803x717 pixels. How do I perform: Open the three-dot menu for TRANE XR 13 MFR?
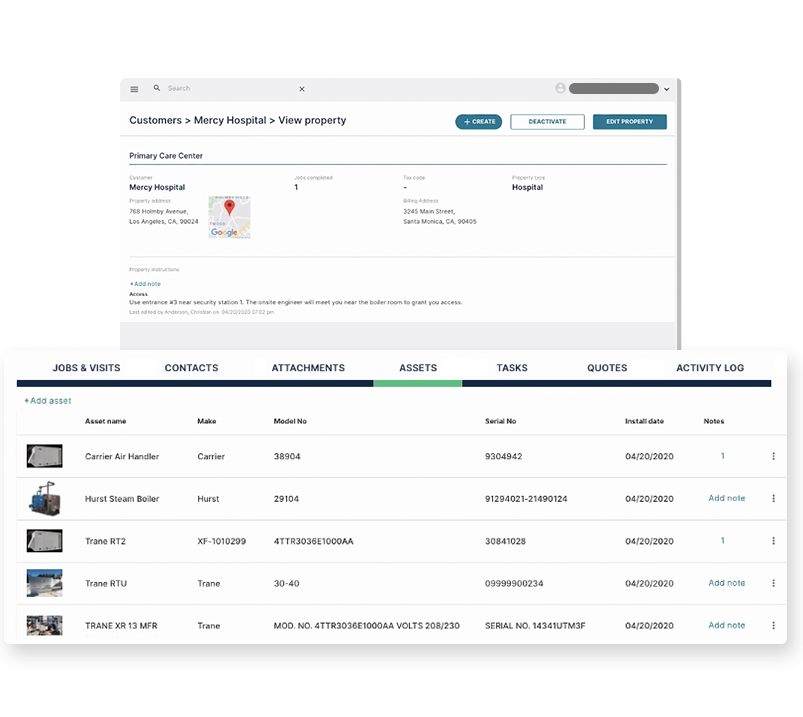point(772,625)
